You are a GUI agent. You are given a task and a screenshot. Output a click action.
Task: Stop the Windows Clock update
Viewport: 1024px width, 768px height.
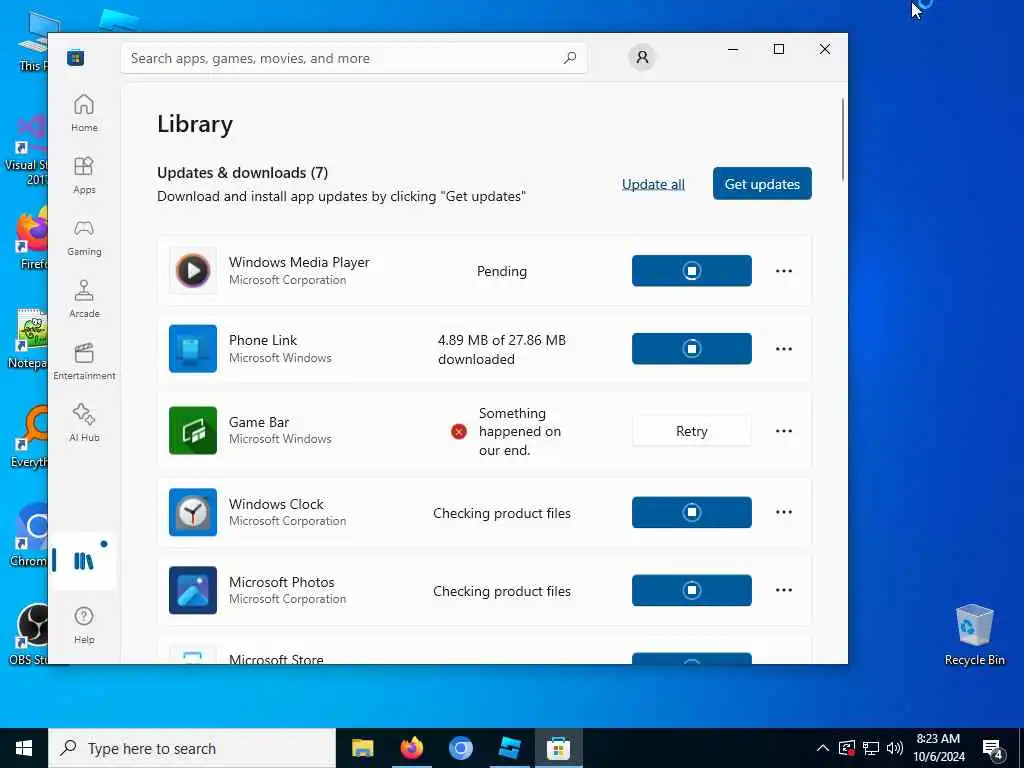pyautogui.click(x=692, y=512)
